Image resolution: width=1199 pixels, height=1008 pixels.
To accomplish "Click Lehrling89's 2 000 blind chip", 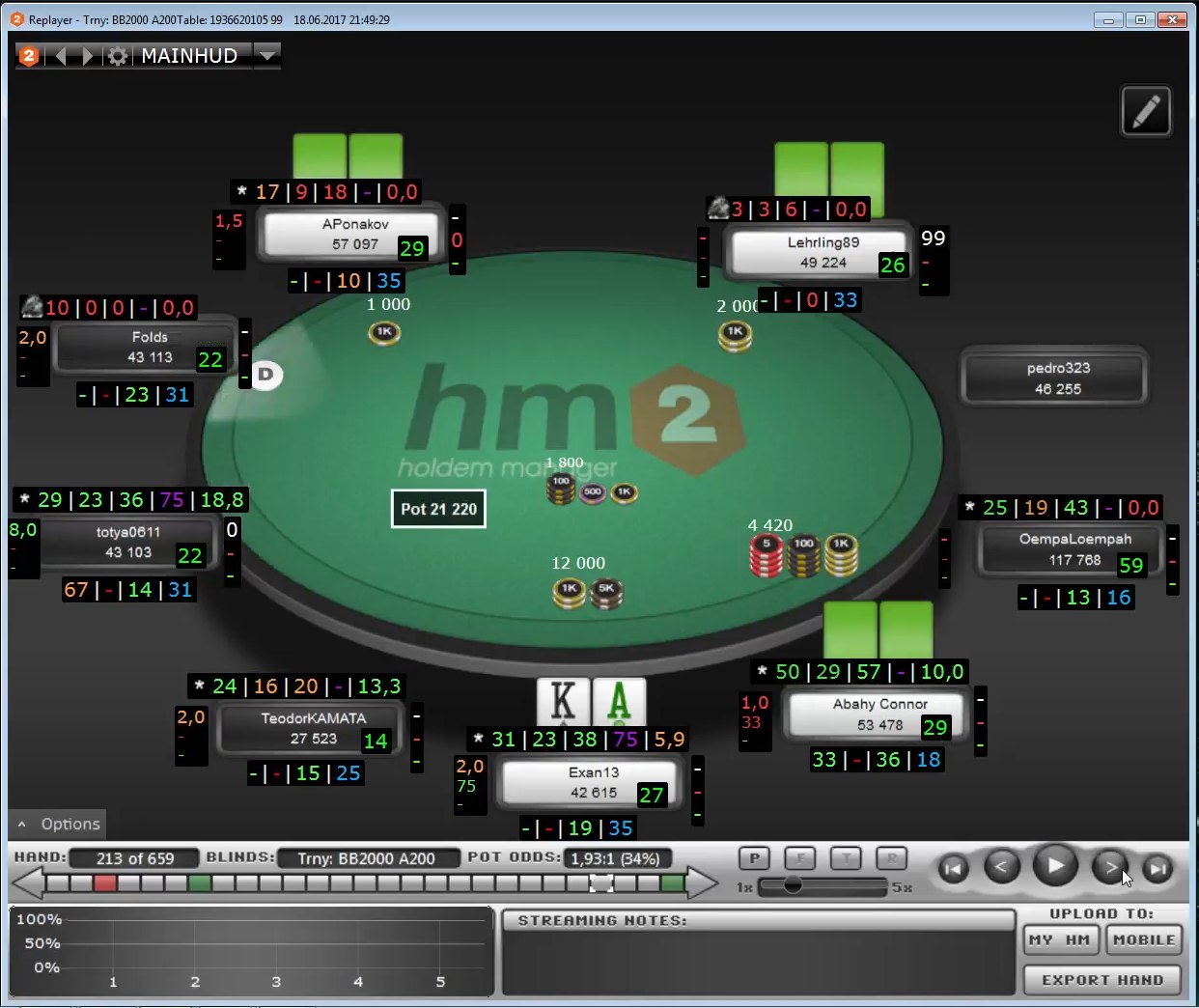I will pyautogui.click(x=735, y=335).
